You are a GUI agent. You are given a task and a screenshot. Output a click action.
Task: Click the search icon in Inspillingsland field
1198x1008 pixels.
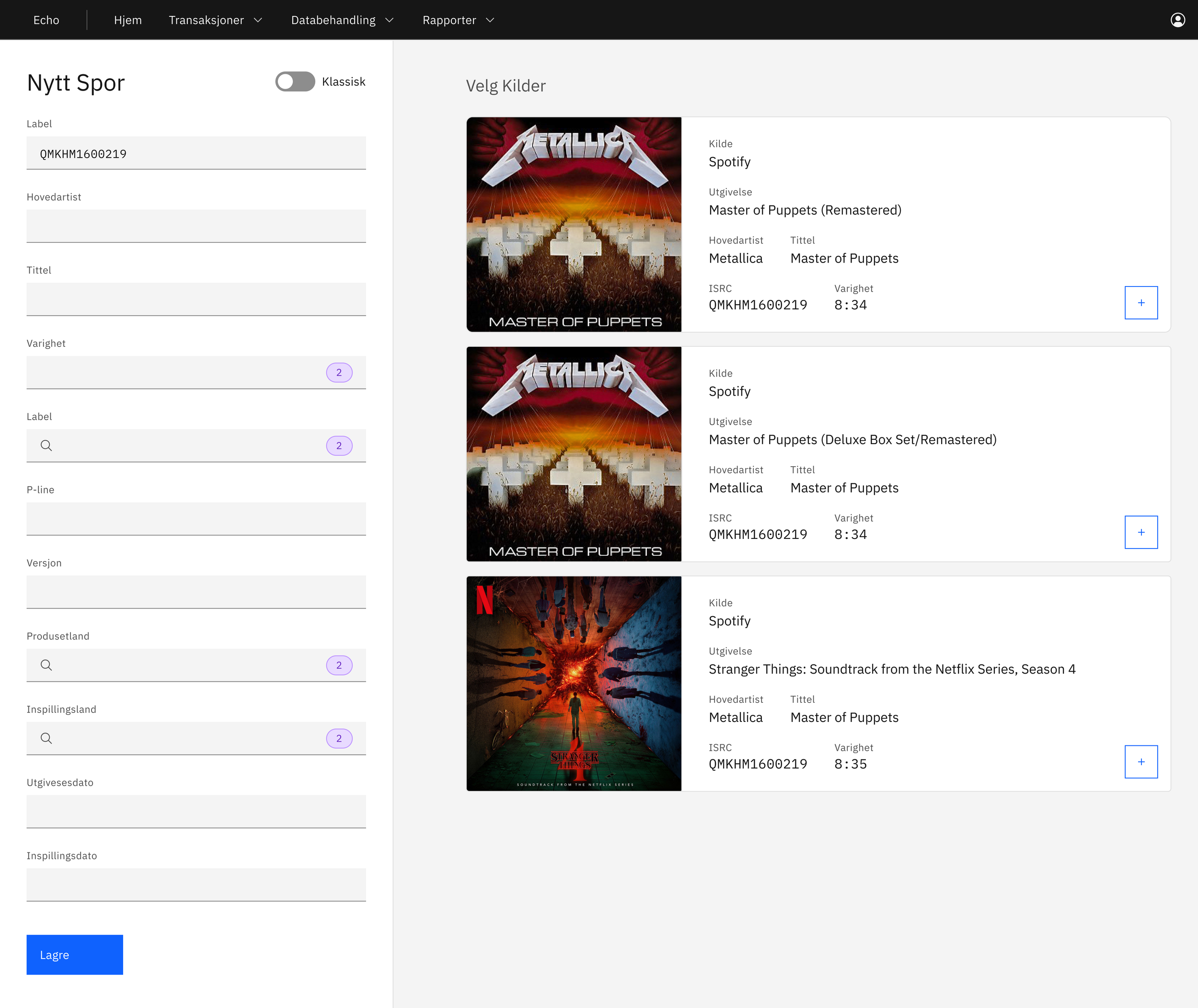point(46,738)
